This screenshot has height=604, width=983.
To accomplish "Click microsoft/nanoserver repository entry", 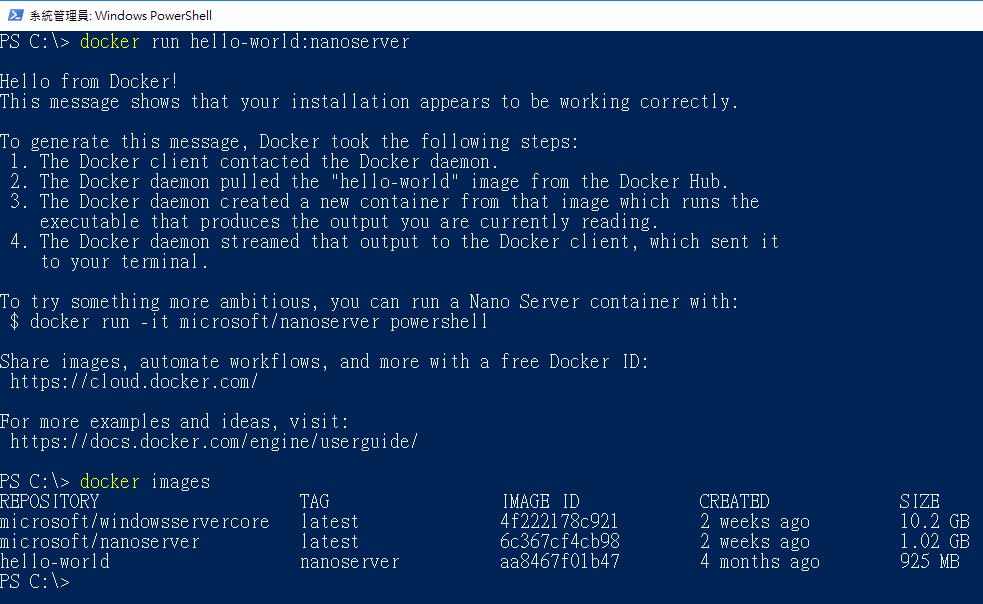I will 100,542.
